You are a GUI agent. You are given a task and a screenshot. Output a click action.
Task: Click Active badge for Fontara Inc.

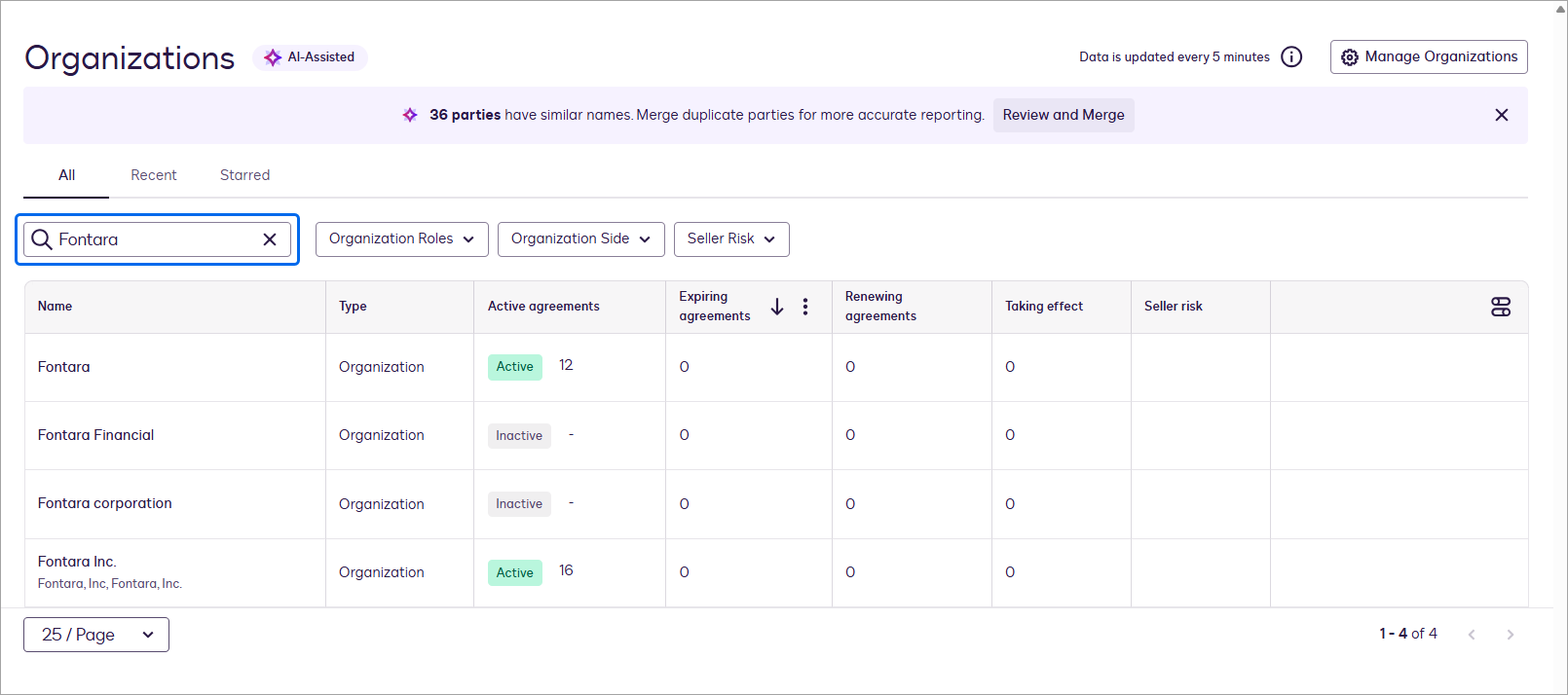[515, 572]
